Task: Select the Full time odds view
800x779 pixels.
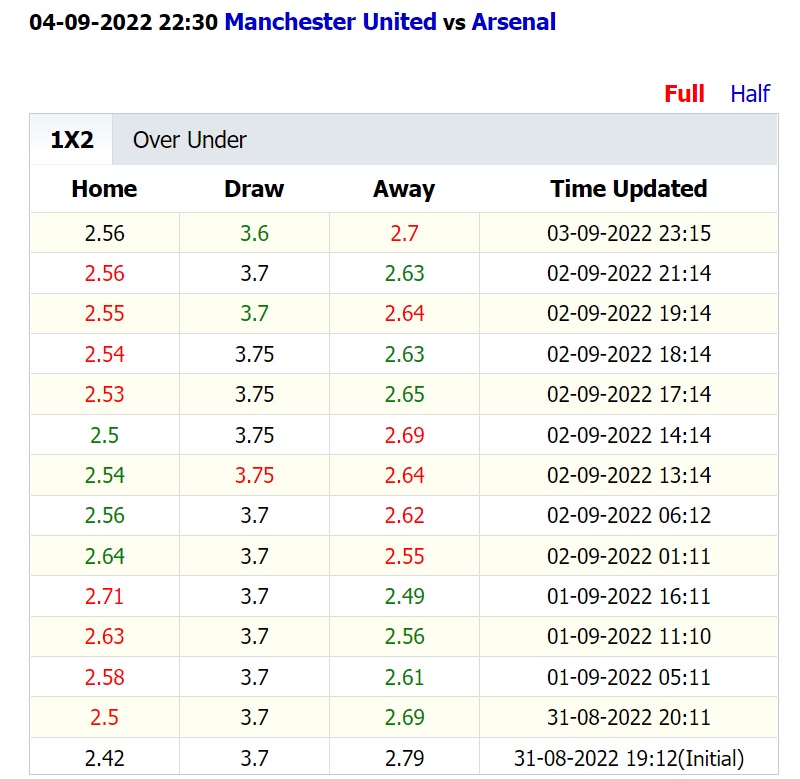Action: [x=684, y=94]
